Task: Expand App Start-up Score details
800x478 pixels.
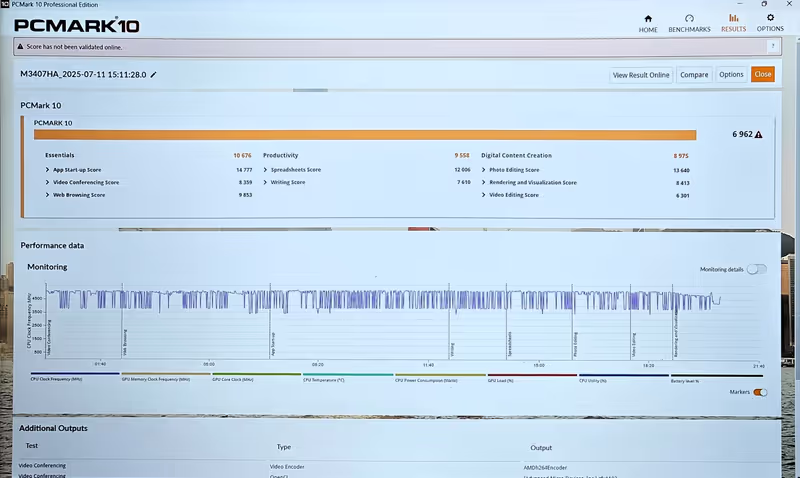Action: tap(48, 170)
